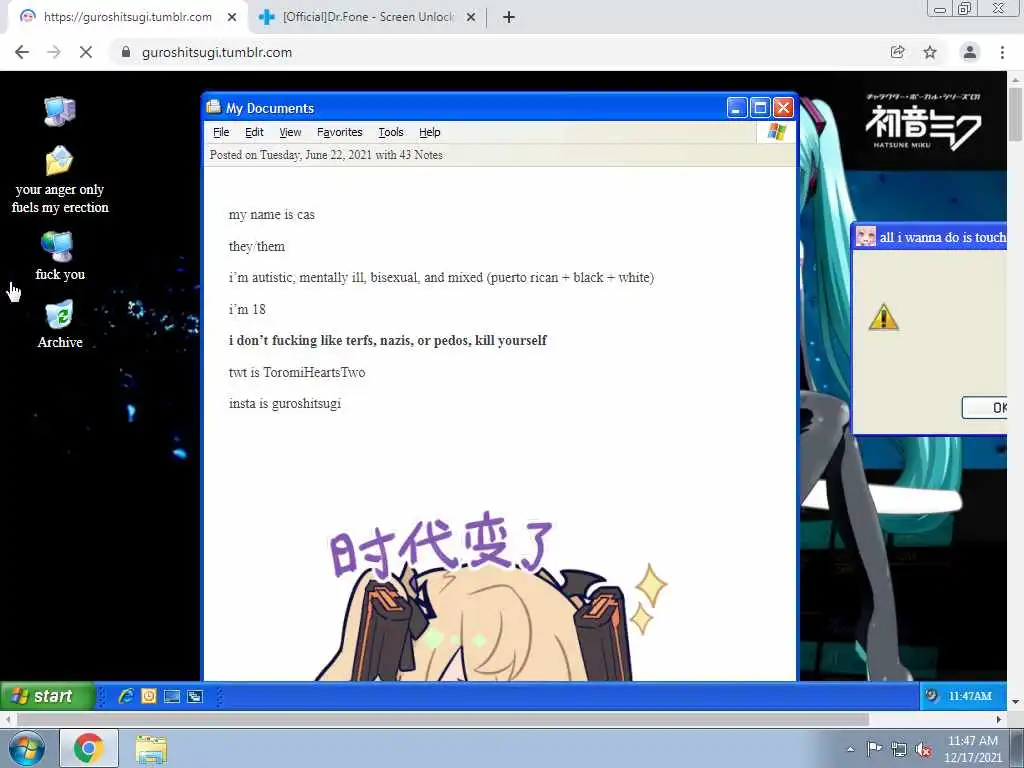Click the fourth quick launch window icon
Image resolution: width=1024 pixels, height=768 pixels.
click(x=195, y=696)
